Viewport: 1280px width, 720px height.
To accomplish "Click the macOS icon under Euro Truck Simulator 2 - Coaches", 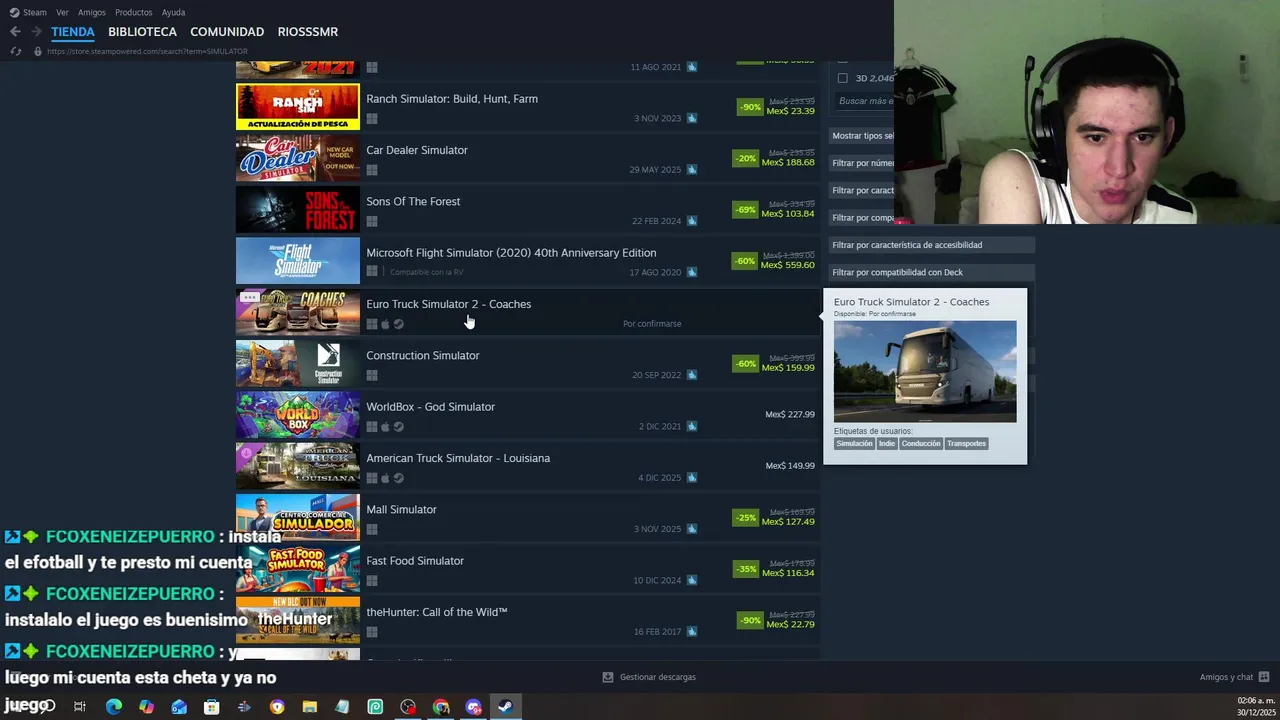I will click(x=385, y=324).
